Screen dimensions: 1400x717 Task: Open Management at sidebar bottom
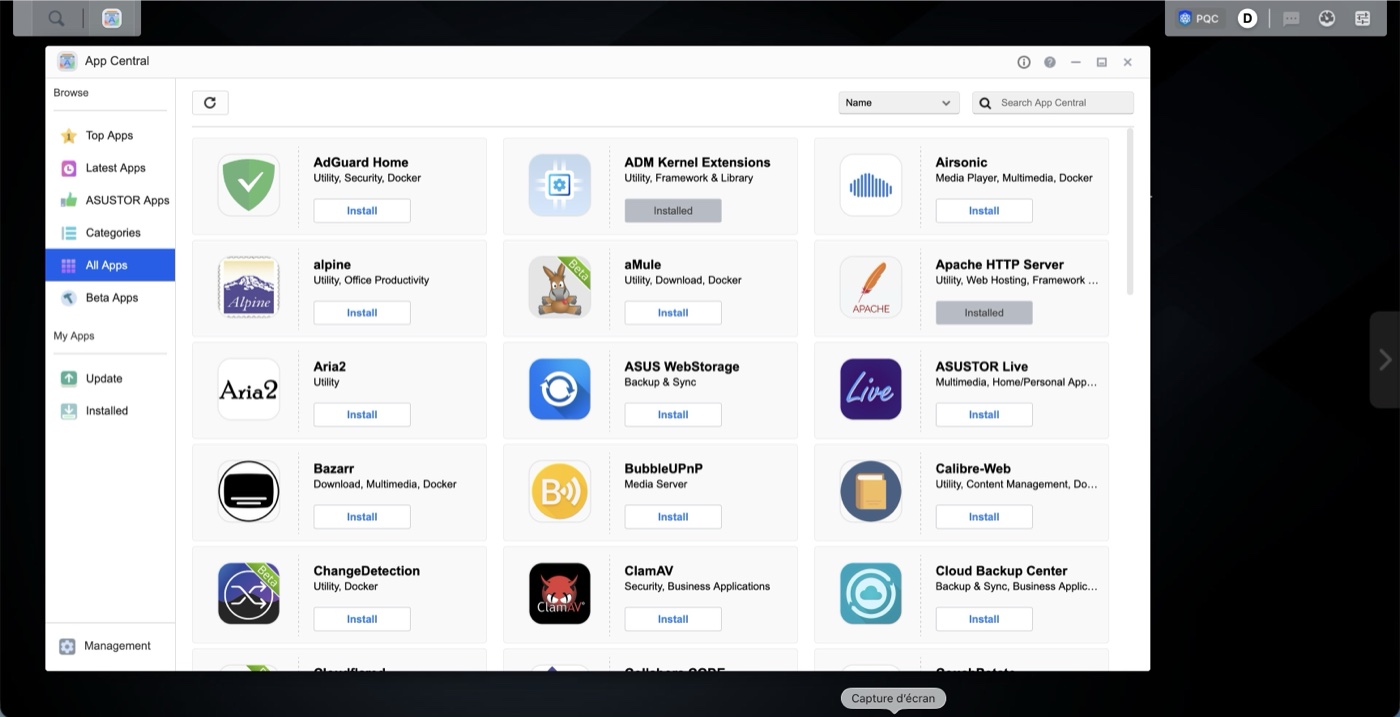coord(110,646)
